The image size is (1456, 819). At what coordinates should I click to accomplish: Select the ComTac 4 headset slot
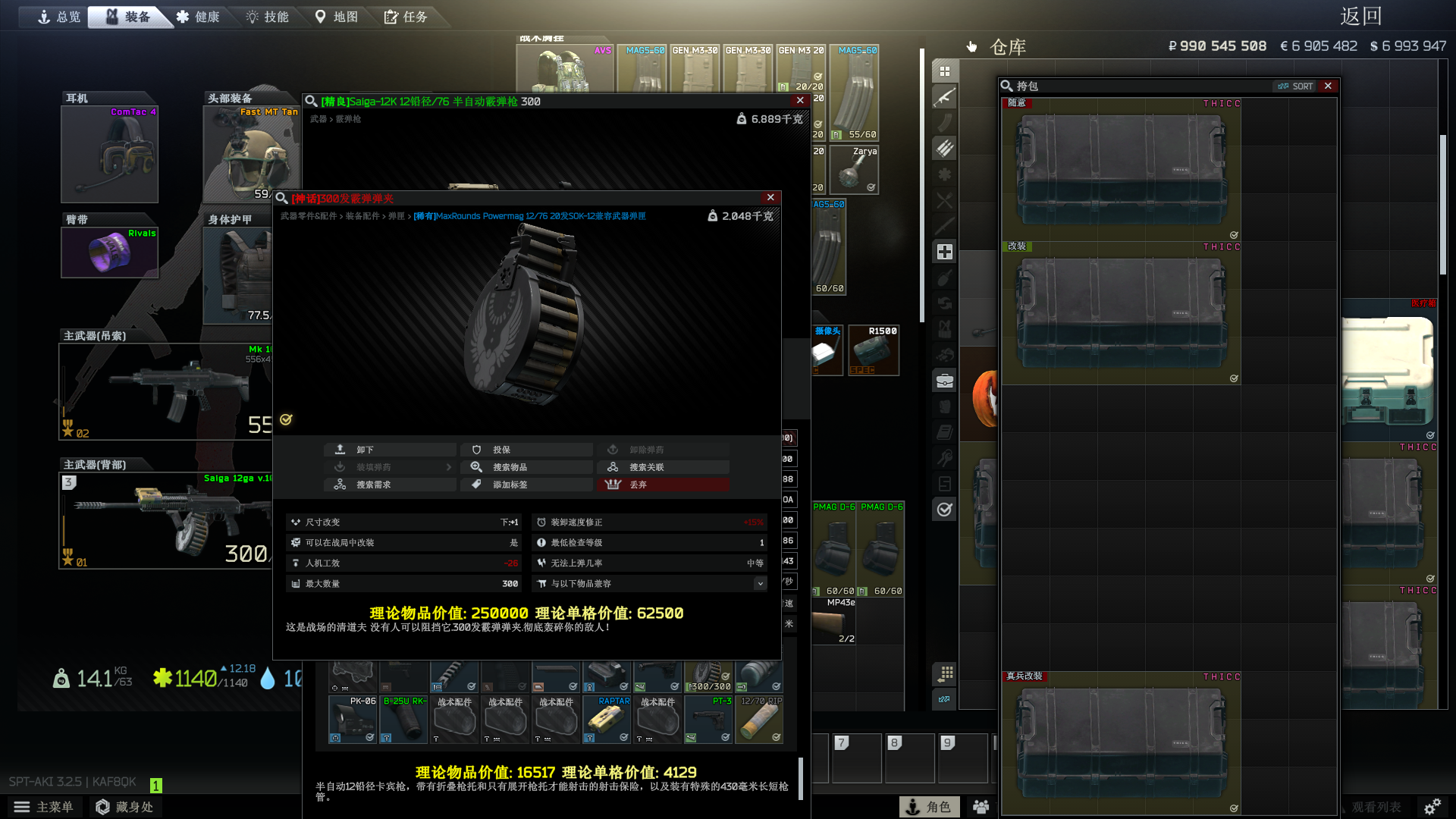pos(110,155)
